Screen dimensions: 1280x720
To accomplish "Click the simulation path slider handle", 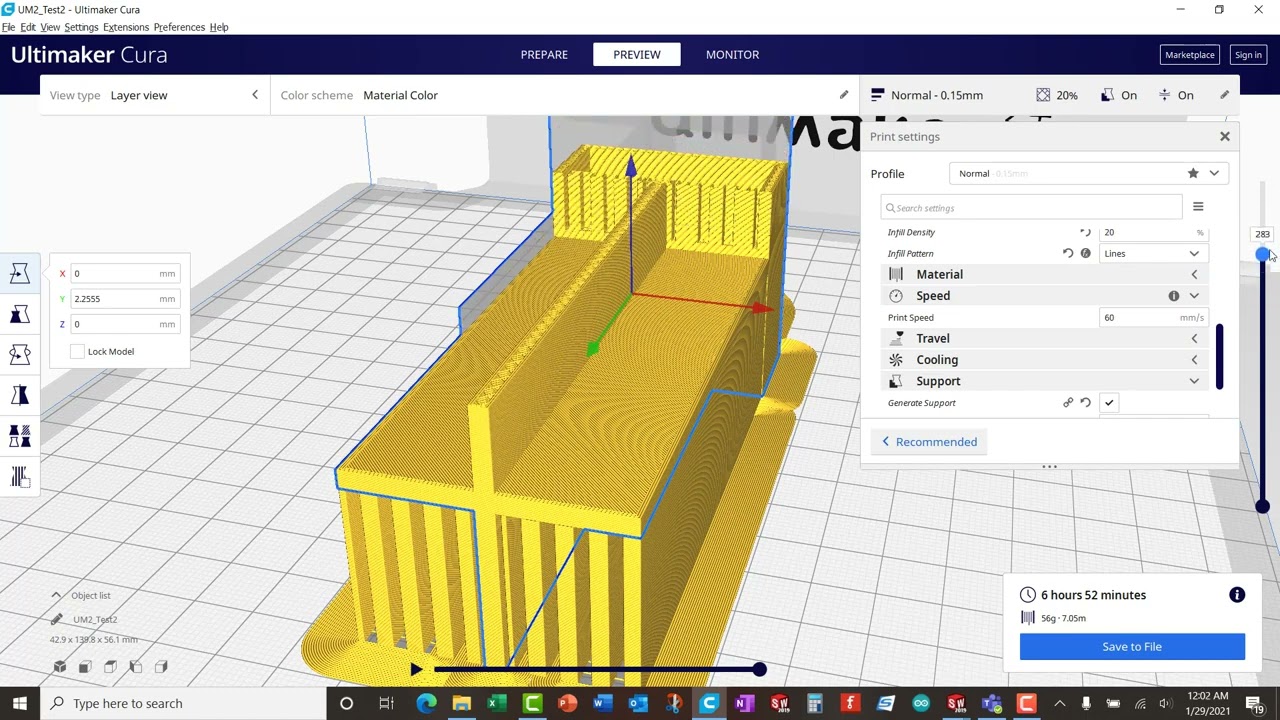I will [759, 669].
